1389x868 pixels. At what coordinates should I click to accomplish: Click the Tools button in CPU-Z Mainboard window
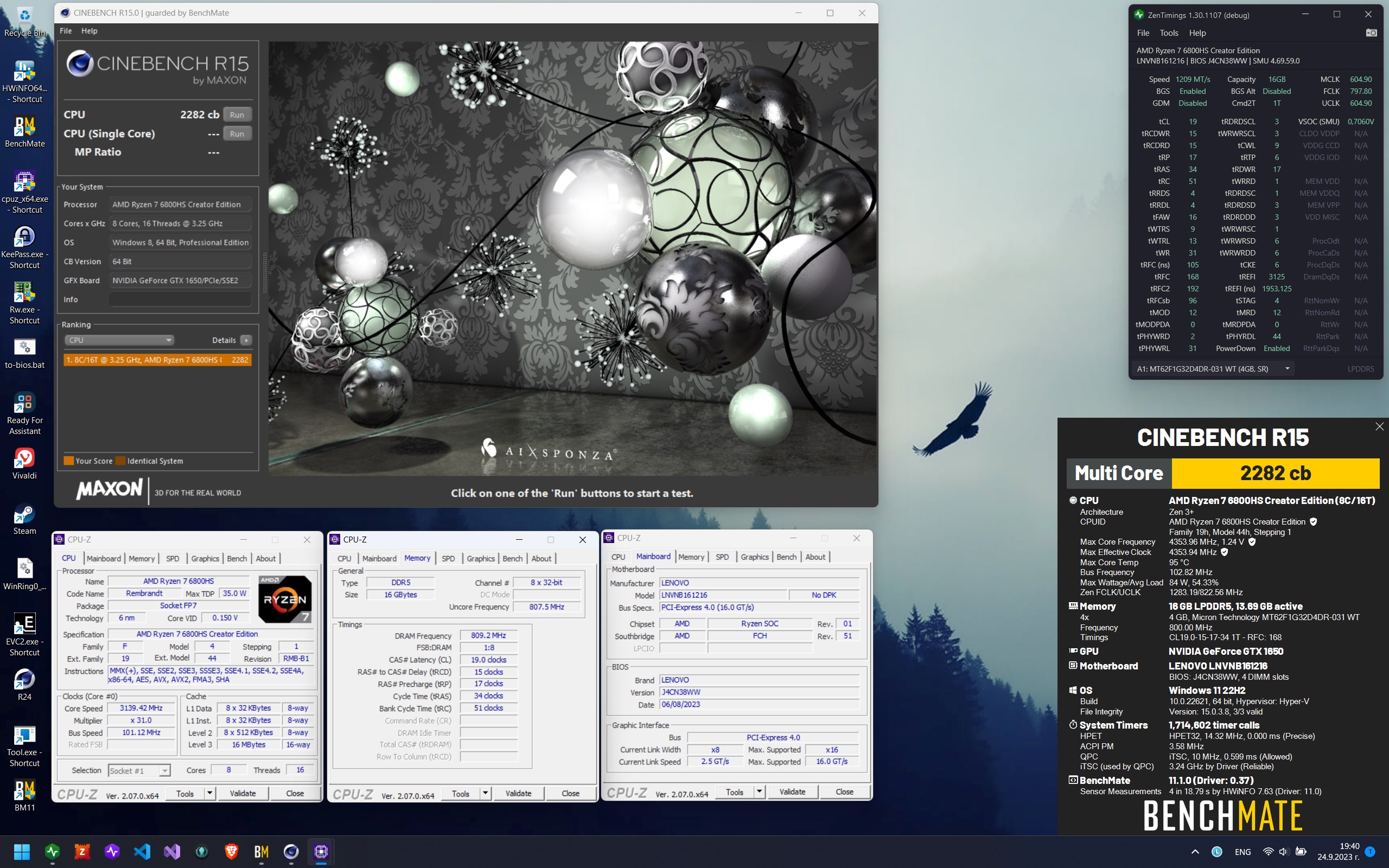[x=735, y=792]
